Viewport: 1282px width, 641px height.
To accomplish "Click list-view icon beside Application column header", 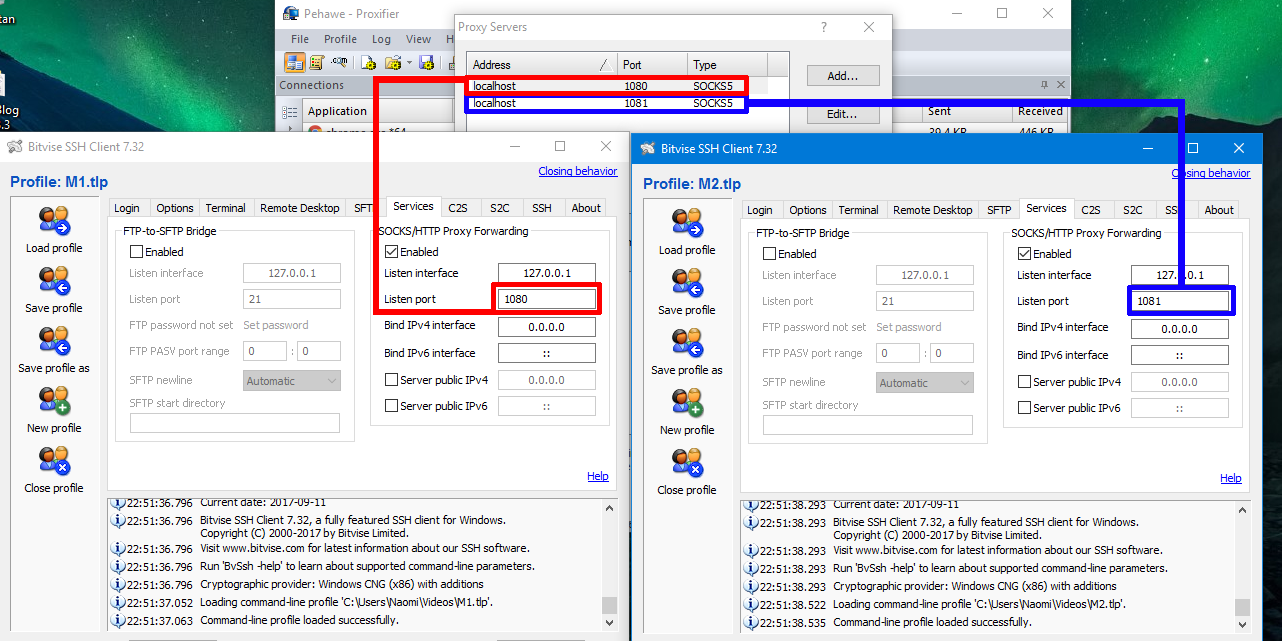I will (290, 111).
